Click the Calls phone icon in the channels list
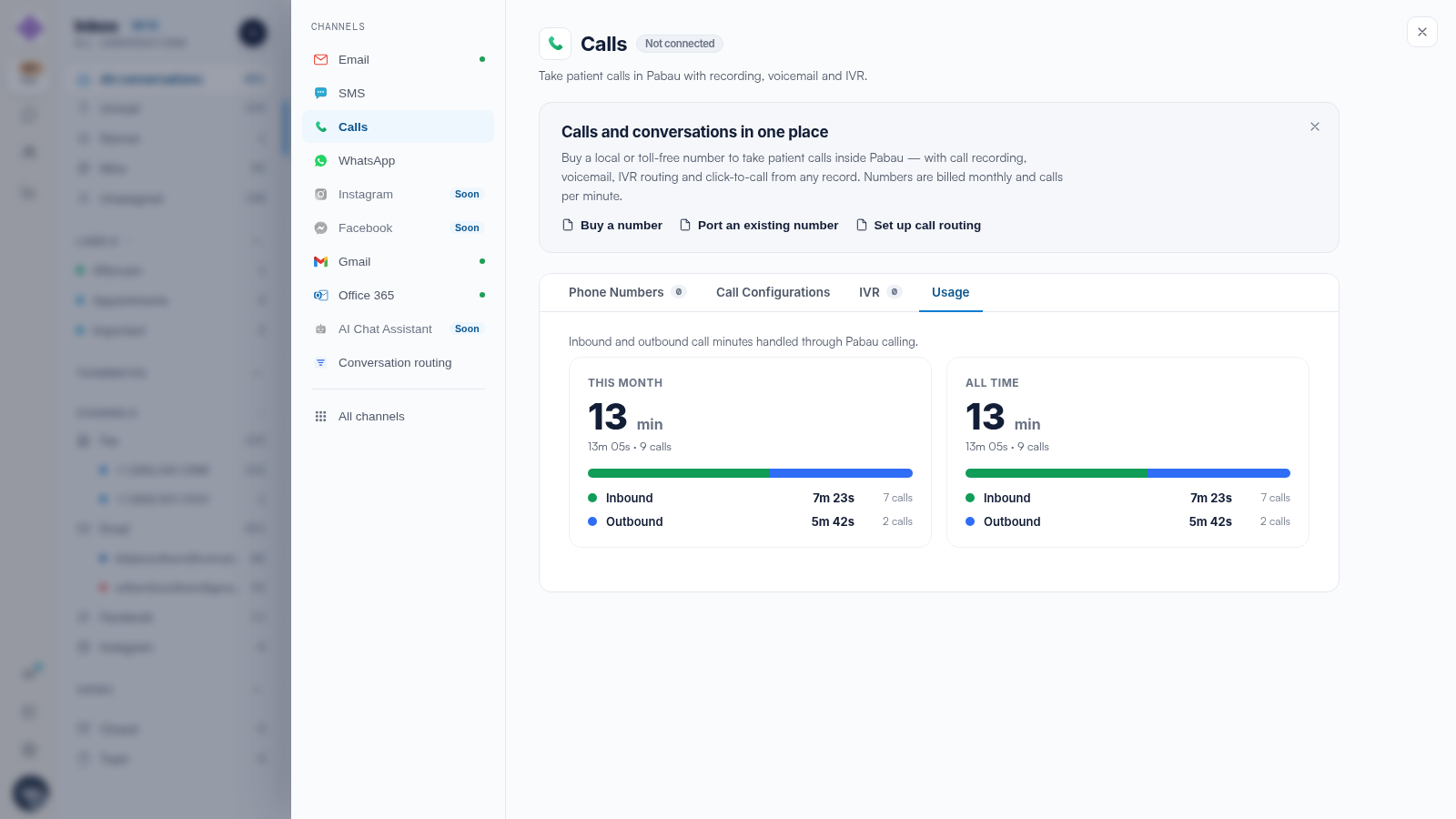1456x819 pixels. click(x=320, y=127)
